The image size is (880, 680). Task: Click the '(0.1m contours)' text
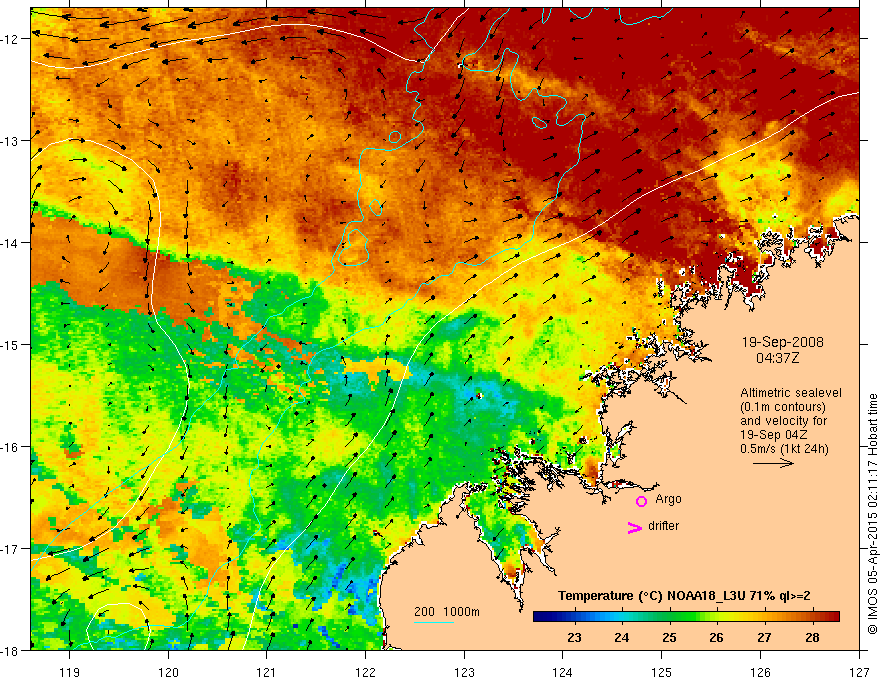coord(783,407)
